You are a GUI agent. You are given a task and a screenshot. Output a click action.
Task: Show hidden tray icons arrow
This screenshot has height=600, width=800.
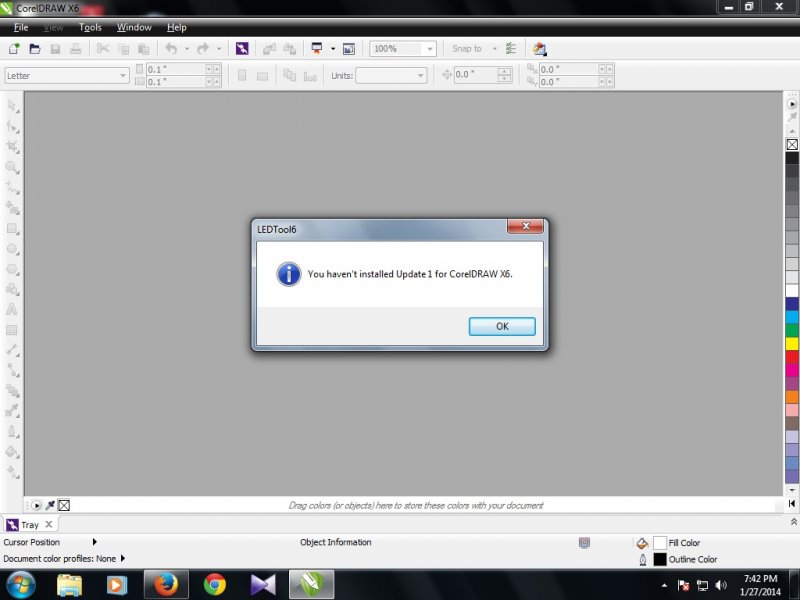[664, 585]
